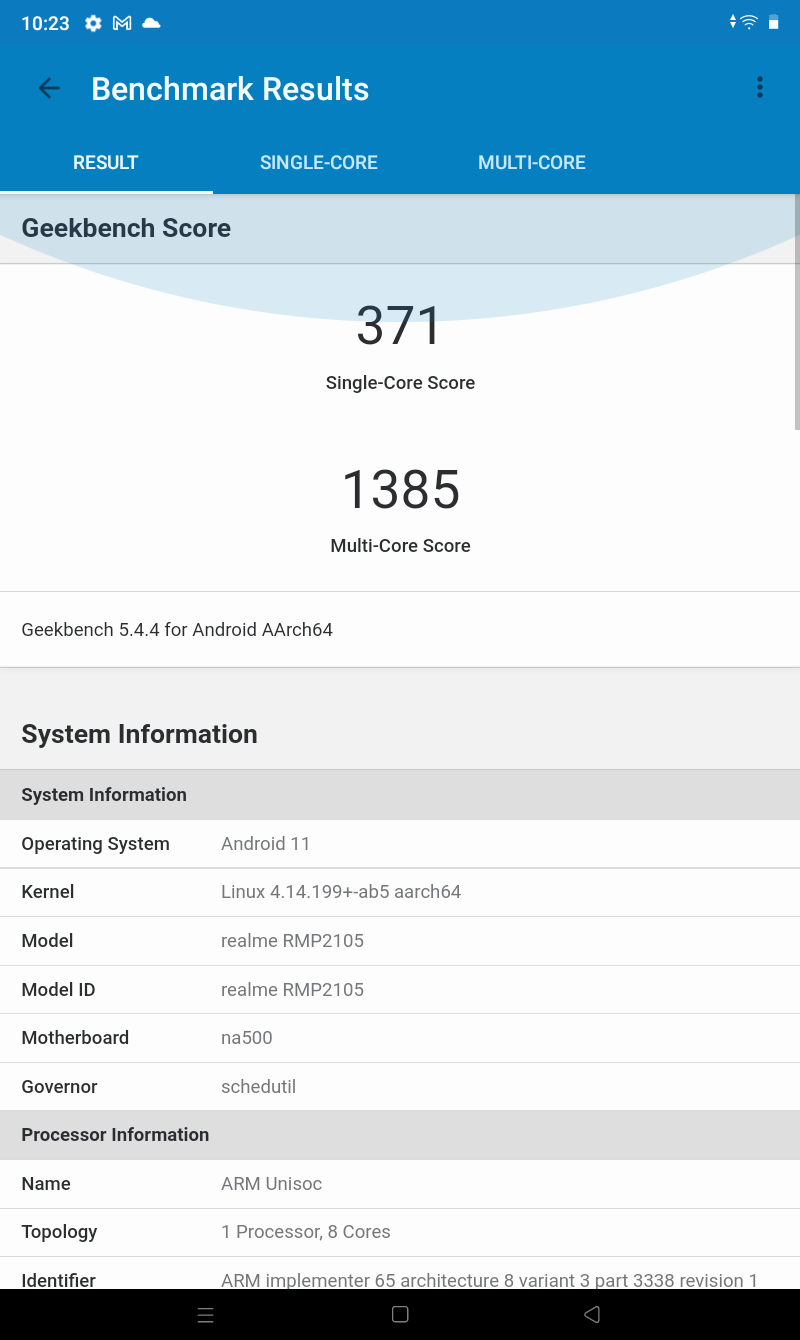Screen dimensions: 800x1340
Task: Tap the Geekbench 5.4.4 for Android AArch64 row
Action: coord(400,630)
